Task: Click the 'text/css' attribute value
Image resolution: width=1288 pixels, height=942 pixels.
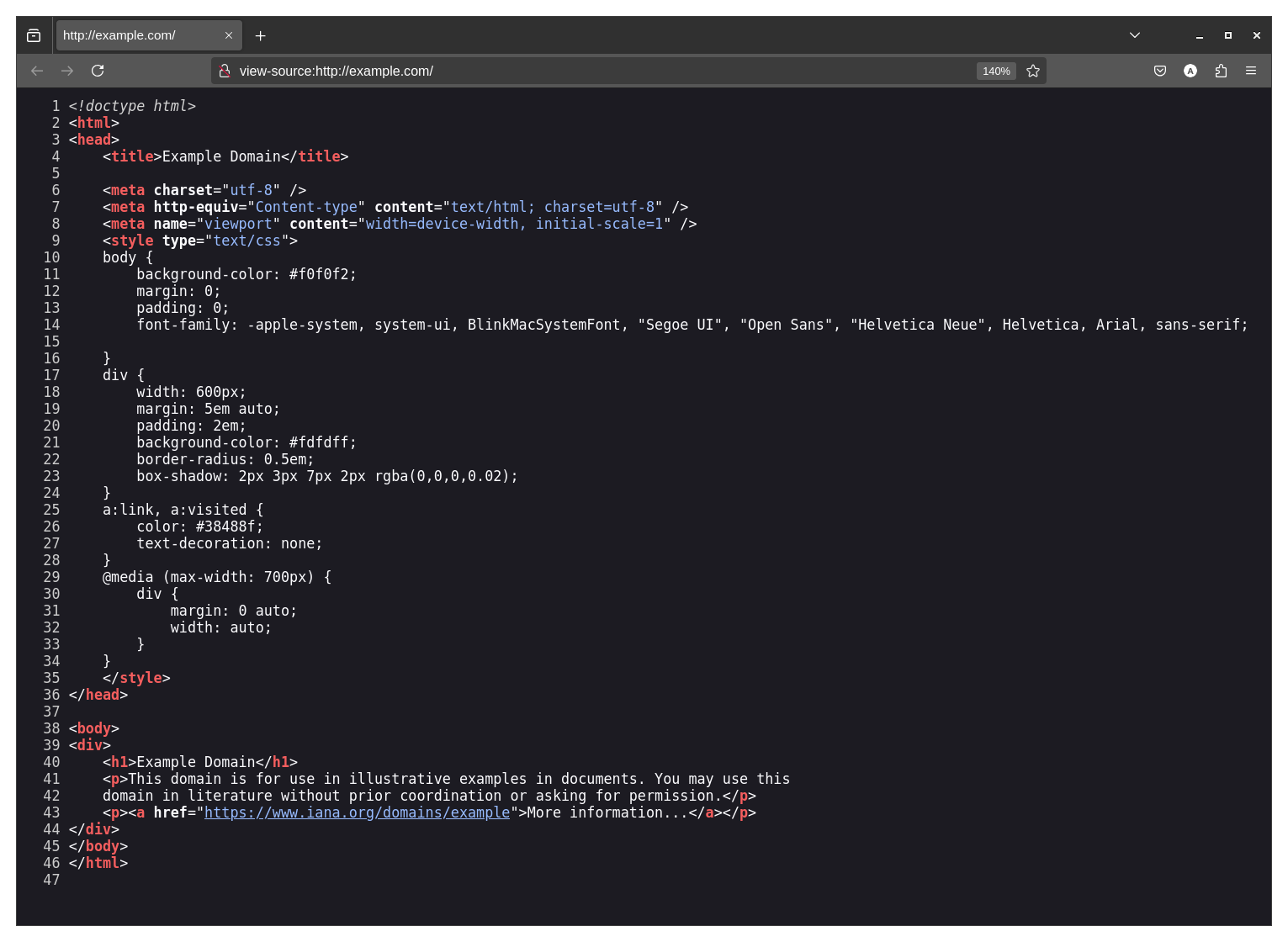Action: tap(246, 241)
